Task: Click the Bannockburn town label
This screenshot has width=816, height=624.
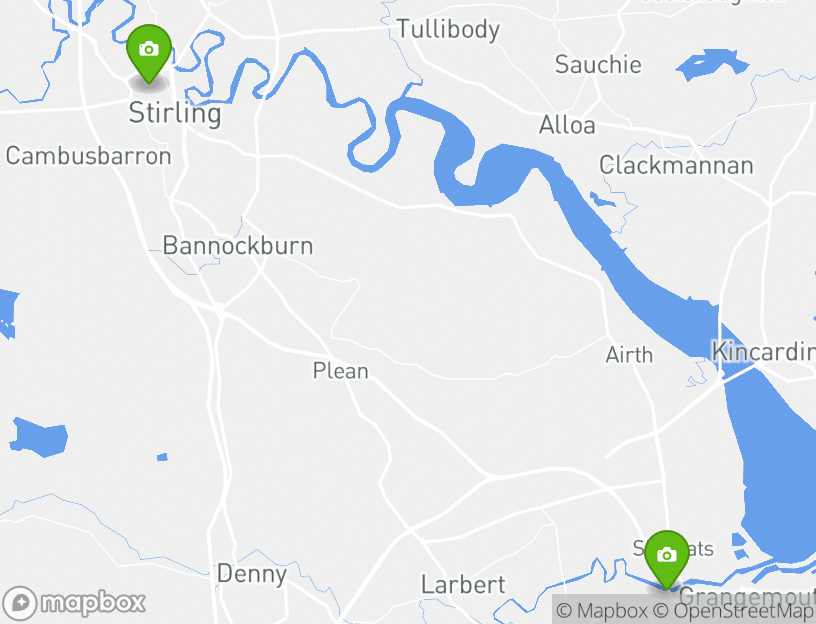Action: [x=238, y=246]
